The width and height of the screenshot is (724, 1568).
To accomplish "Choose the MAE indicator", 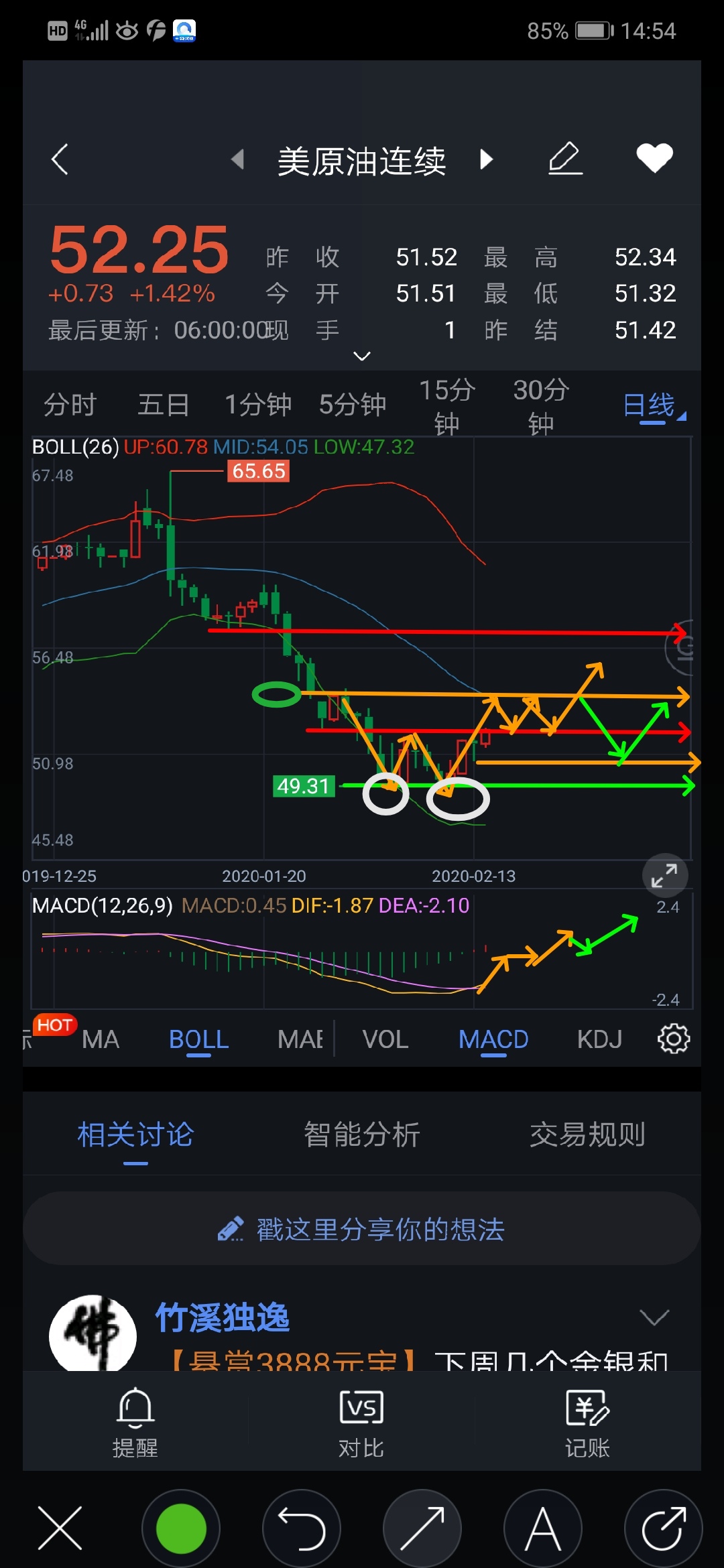I will (300, 1039).
